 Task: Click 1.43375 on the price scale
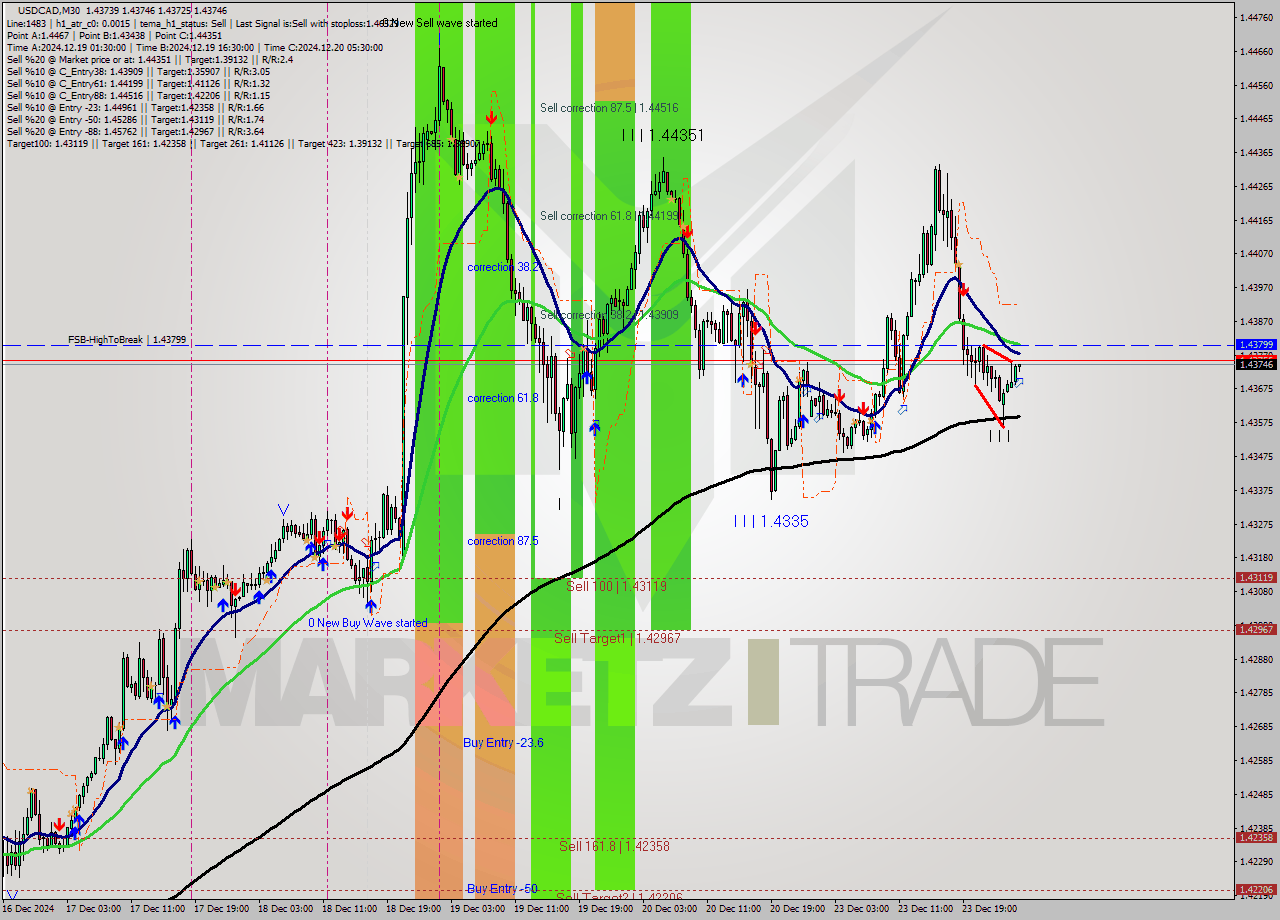pyautogui.click(x=1256, y=491)
